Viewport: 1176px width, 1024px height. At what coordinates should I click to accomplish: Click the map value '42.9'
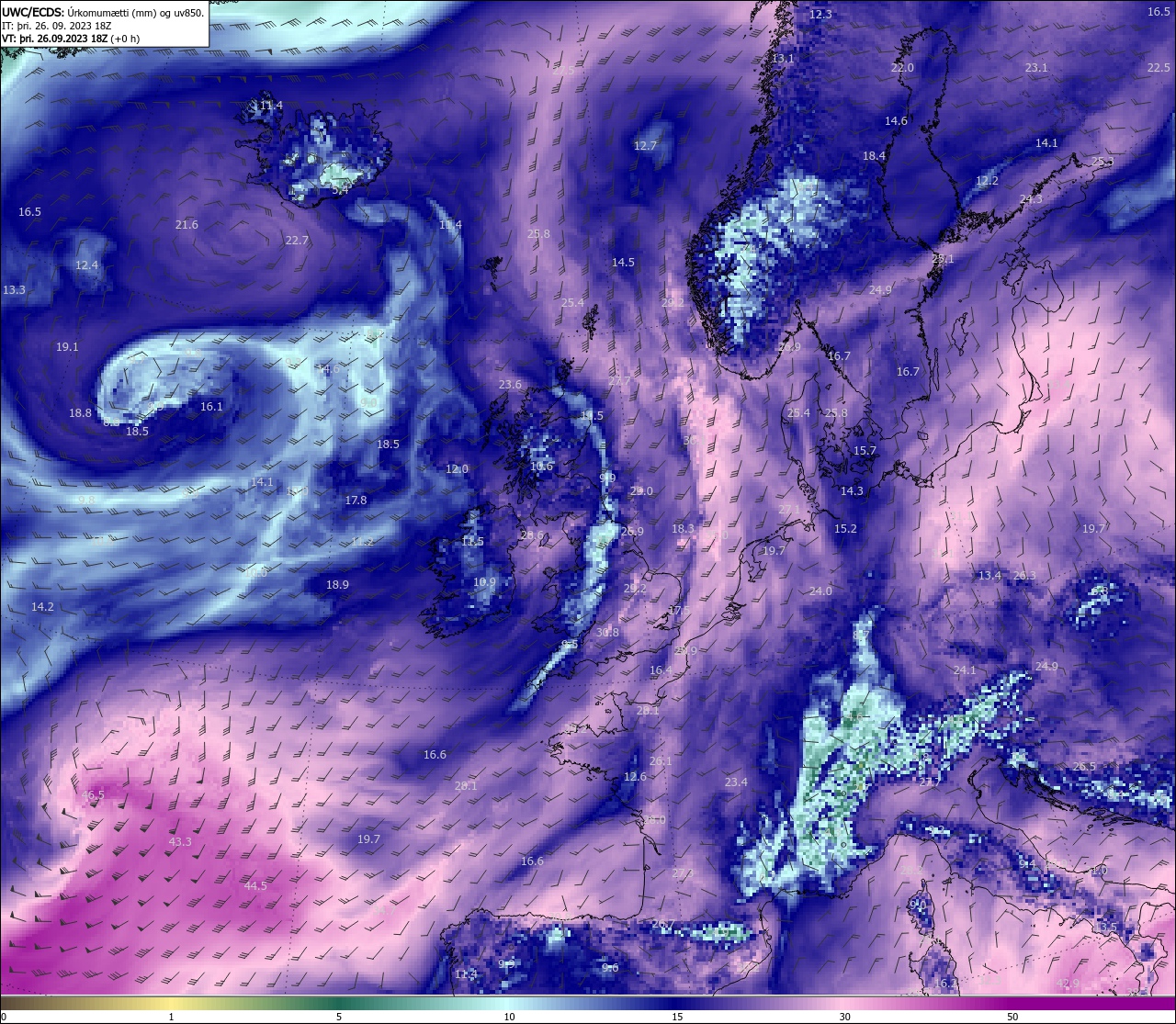pyautogui.click(x=1068, y=983)
